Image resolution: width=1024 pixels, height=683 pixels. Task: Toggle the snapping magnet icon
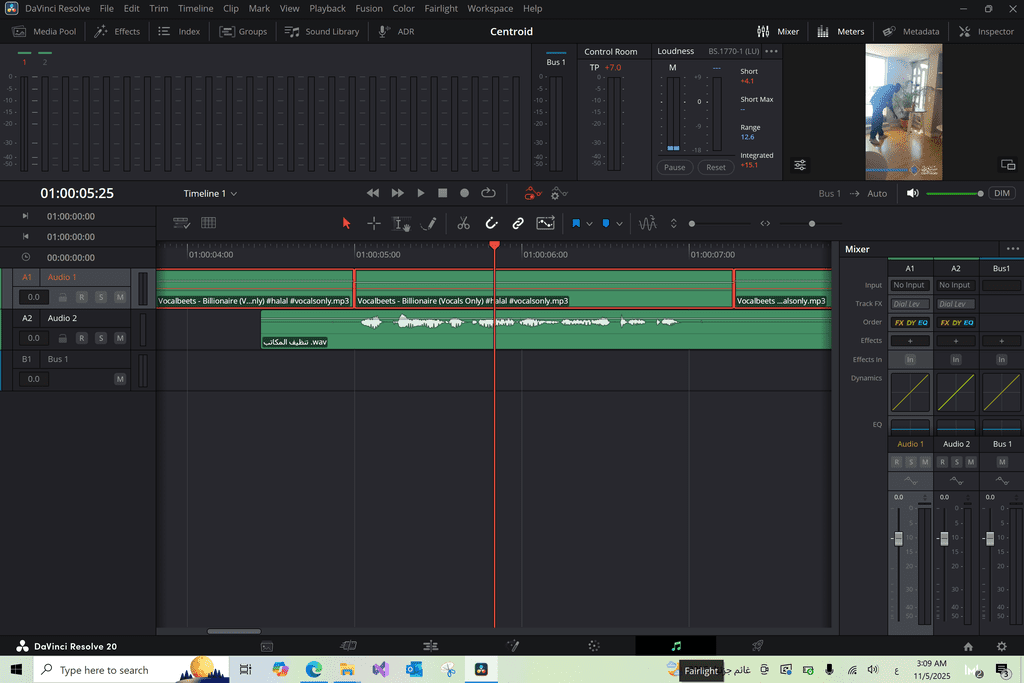coord(491,224)
